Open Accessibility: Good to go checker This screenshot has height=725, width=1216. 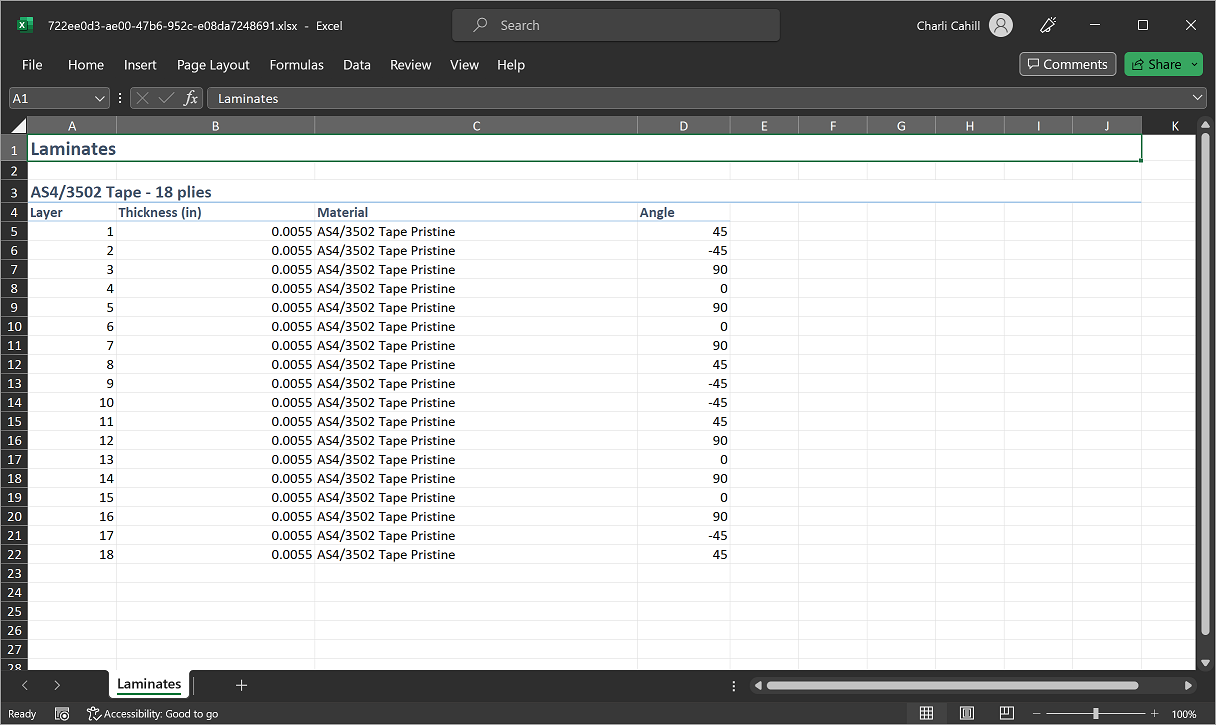click(152, 714)
